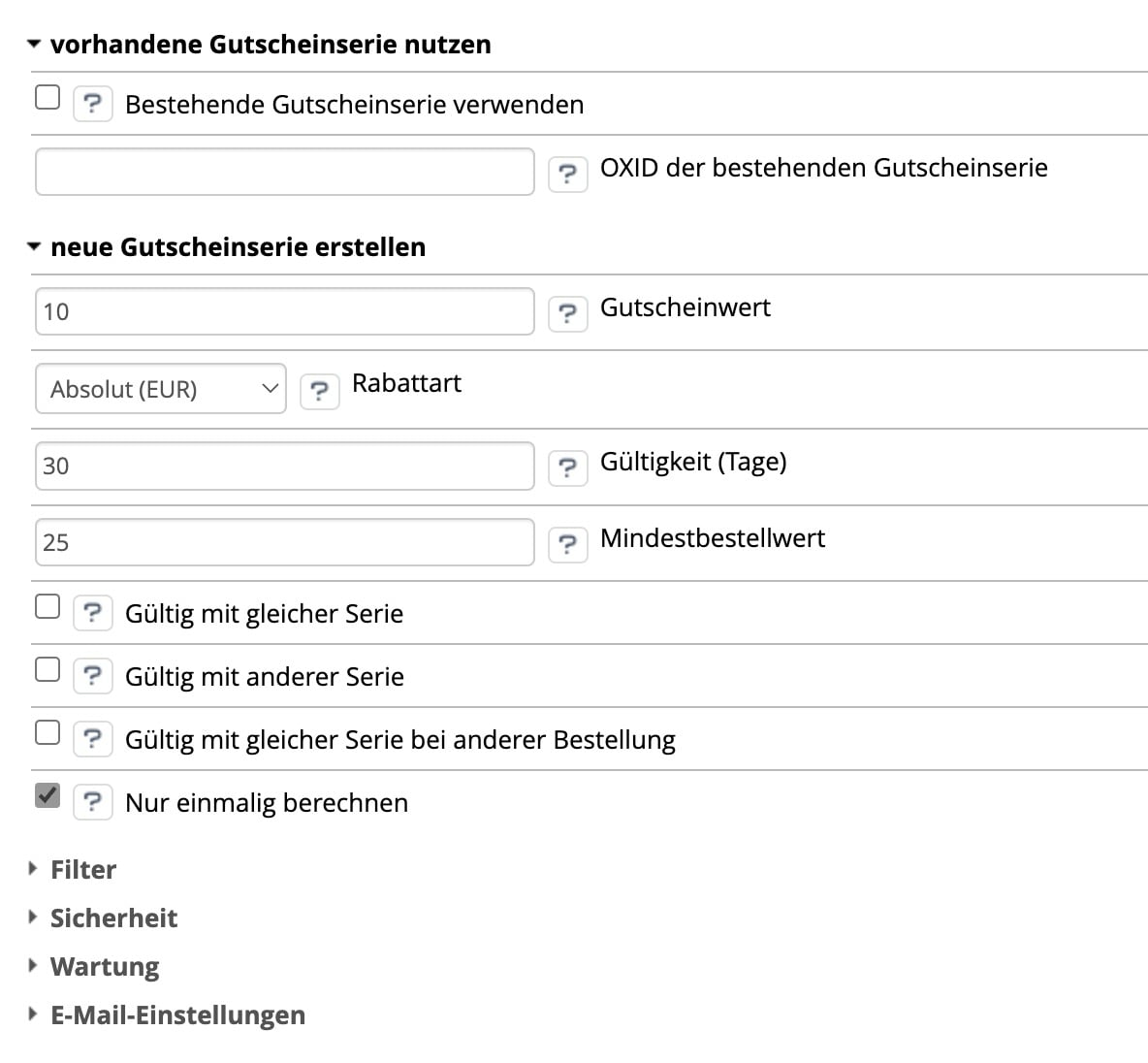Image resolution: width=1148 pixels, height=1063 pixels.
Task: Expand the Wartung section
Action: coord(104,966)
